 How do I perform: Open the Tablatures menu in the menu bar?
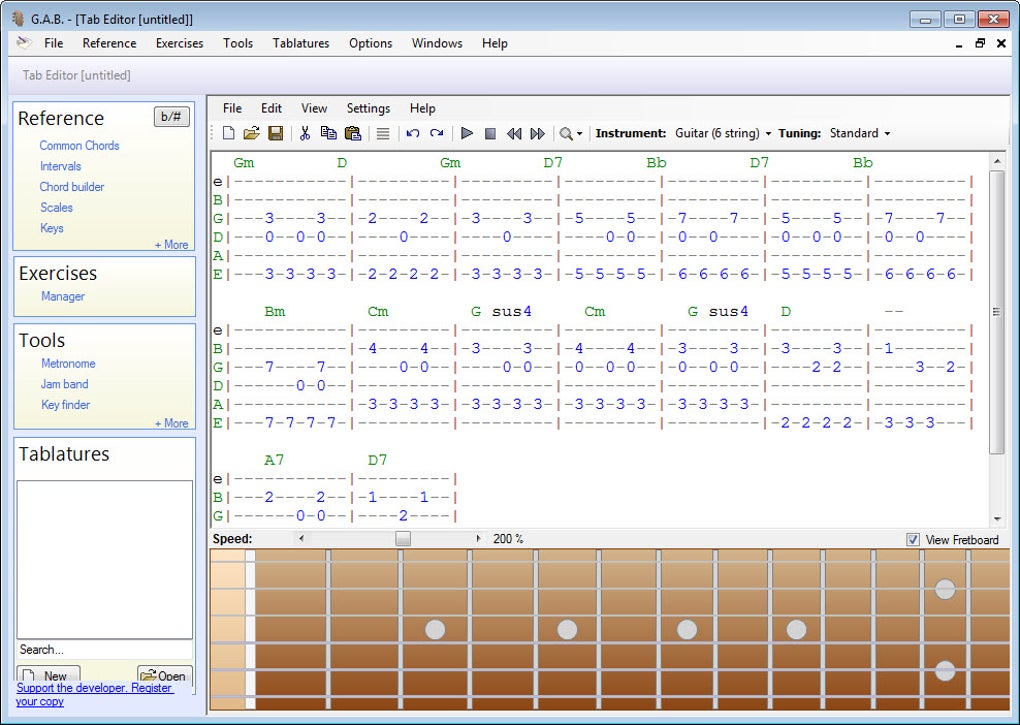pos(301,44)
